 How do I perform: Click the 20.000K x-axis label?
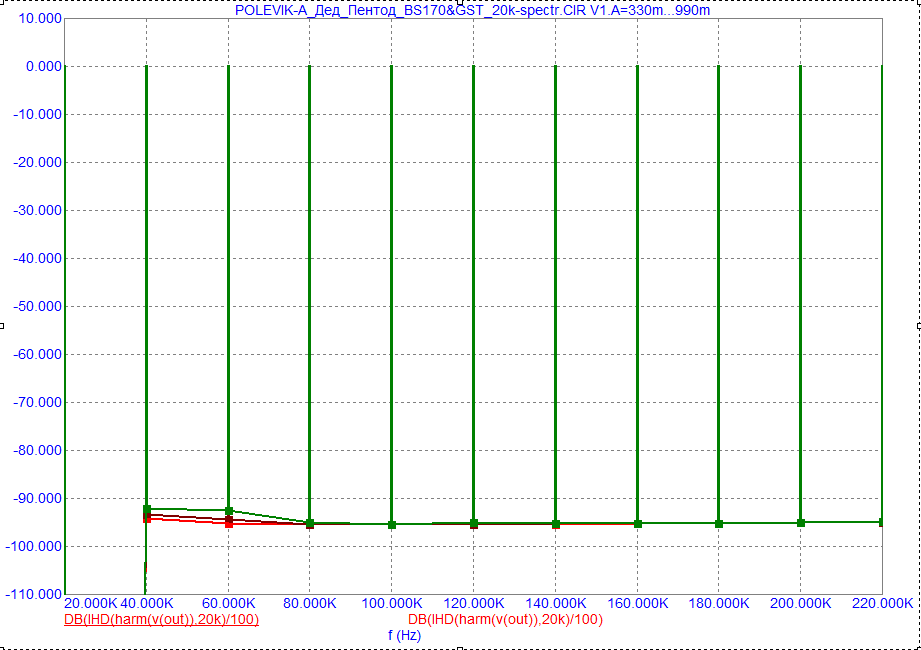[91, 604]
